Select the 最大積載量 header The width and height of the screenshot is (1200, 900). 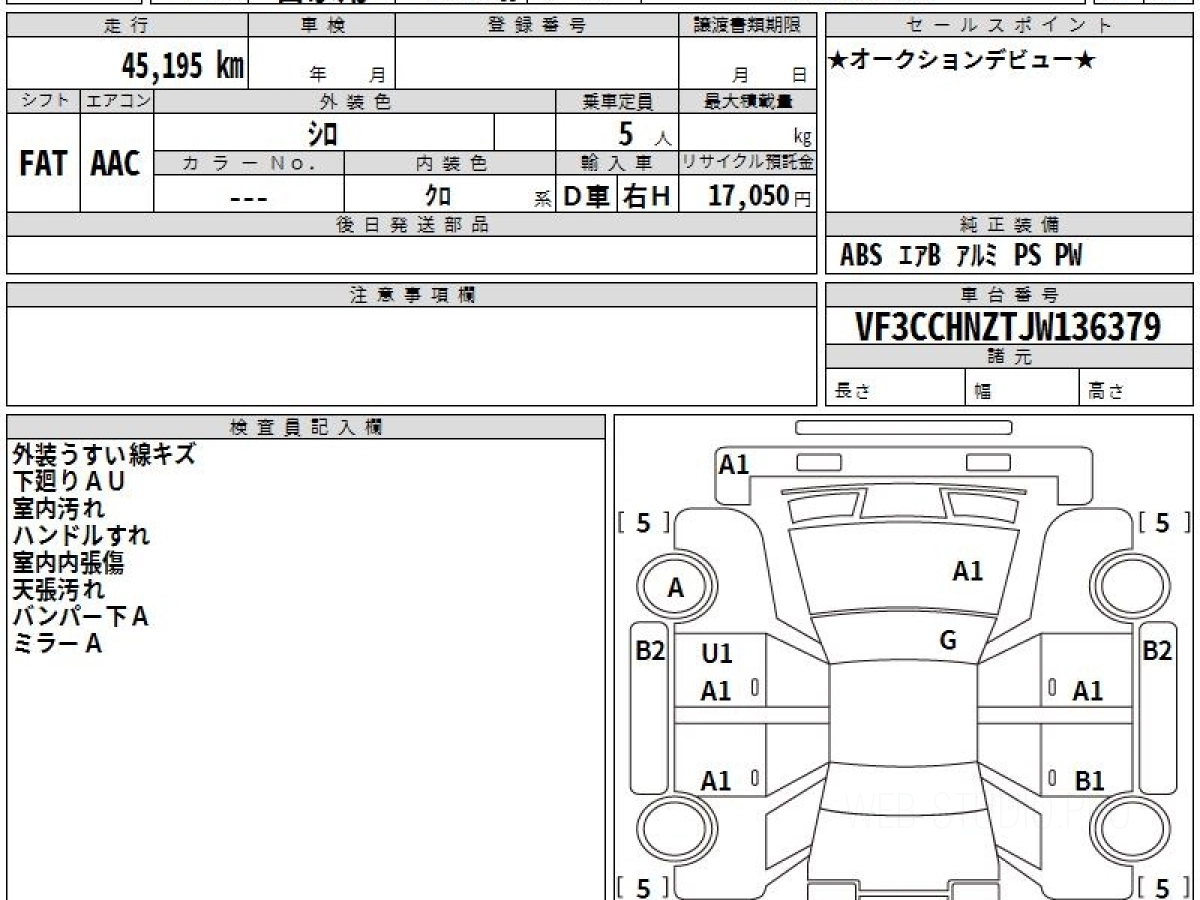(748, 101)
